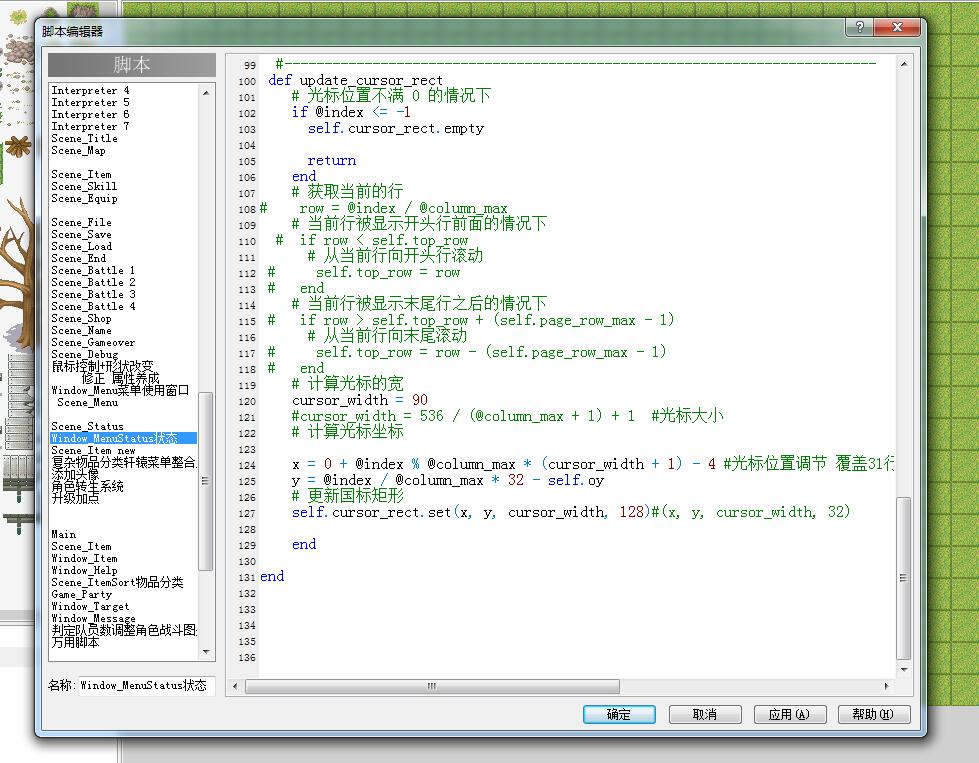
Task: Click the code editor horizontal scroll left arrow
Action: click(235, 686)
